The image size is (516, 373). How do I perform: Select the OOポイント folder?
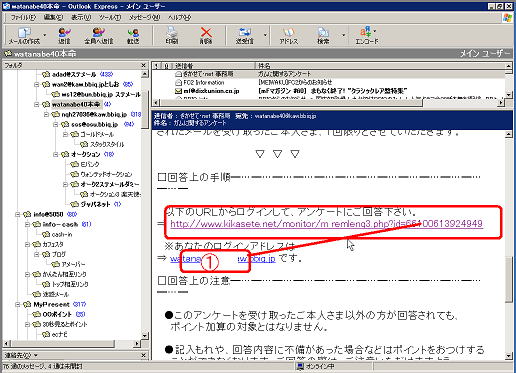point(57,314)
